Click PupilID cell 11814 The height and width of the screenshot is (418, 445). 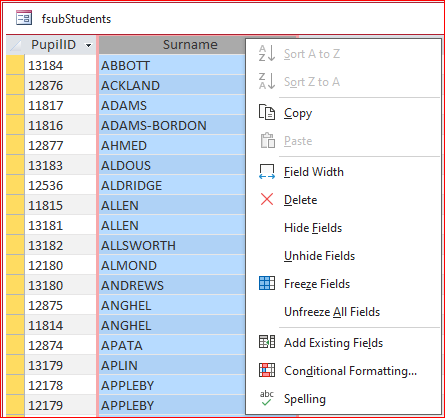pos(60,325)
